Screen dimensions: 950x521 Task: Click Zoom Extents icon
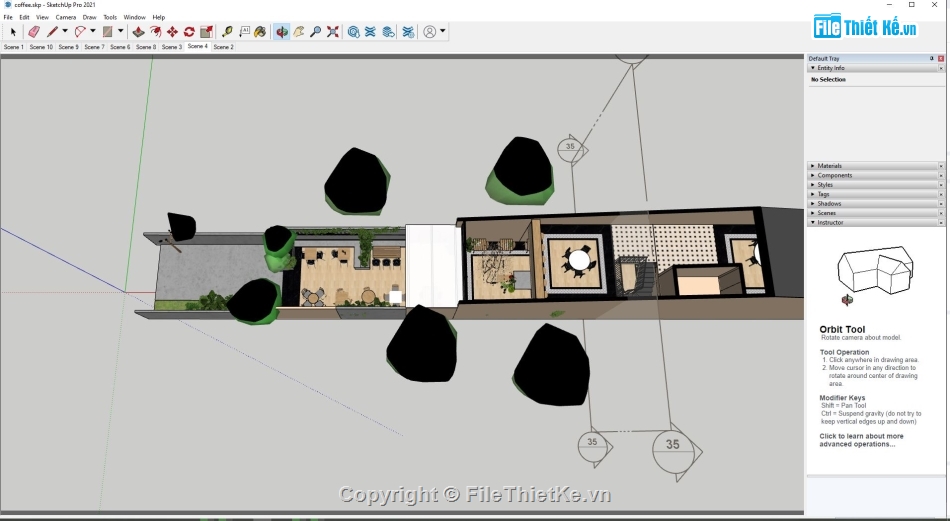click(333, 32)
